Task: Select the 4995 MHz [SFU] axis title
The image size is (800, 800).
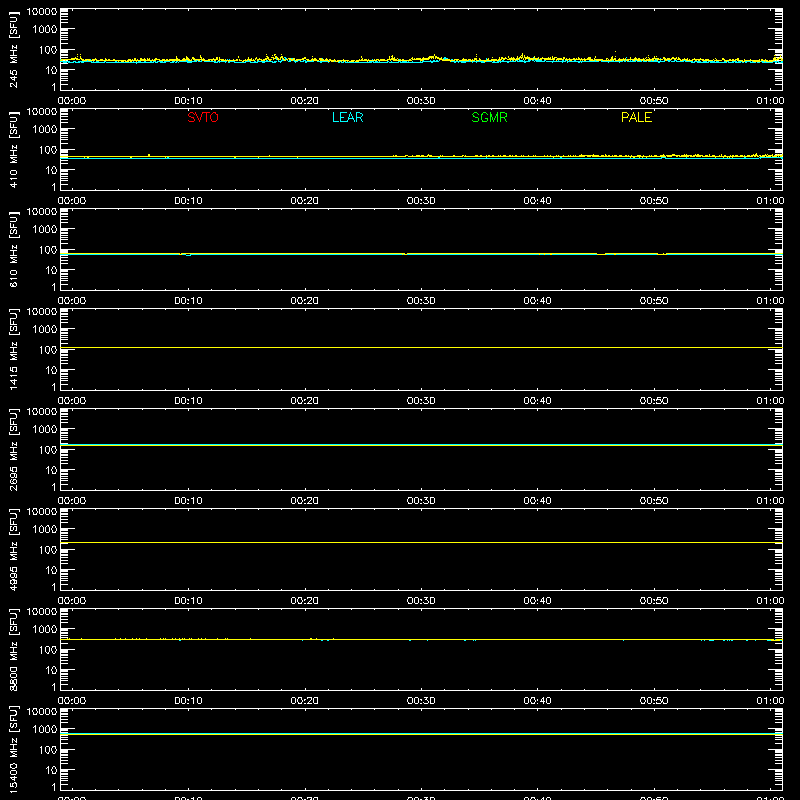Action: (x=13, y=549)
